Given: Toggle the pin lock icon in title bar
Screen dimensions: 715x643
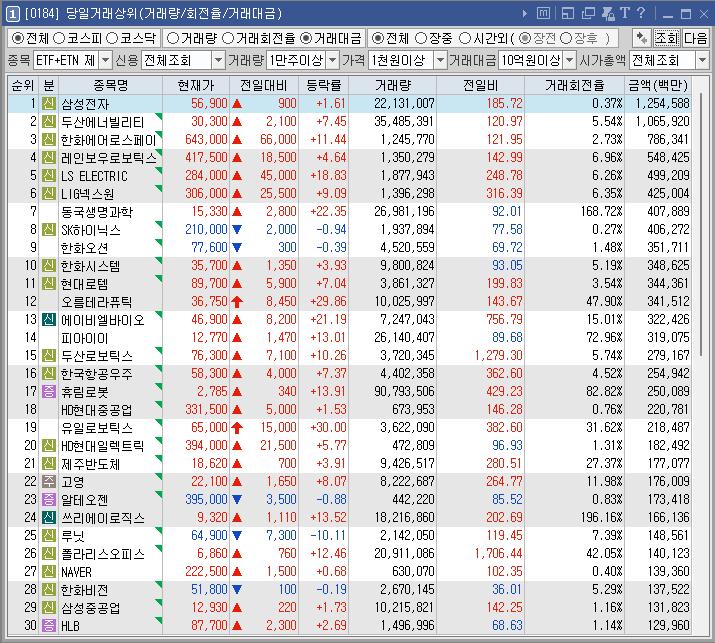Looking at the screenshot, I should pos(608,14).
